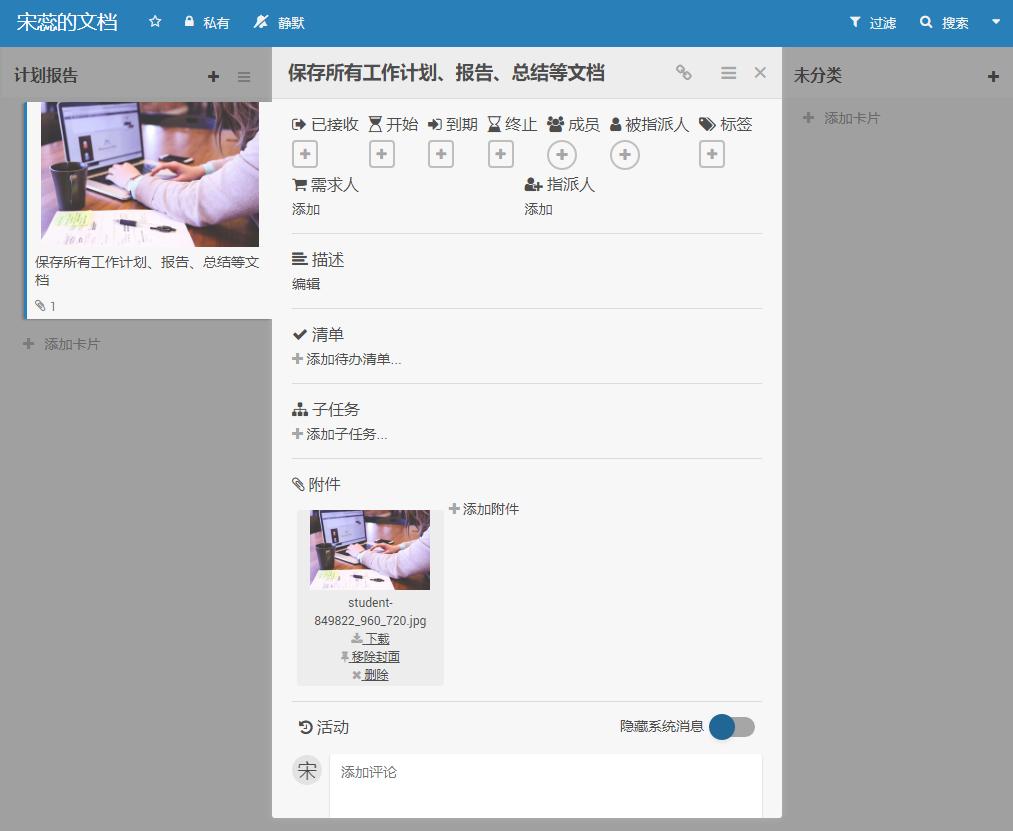
Task: Open the card details hamburger menu
Action: tap(728, 73)
